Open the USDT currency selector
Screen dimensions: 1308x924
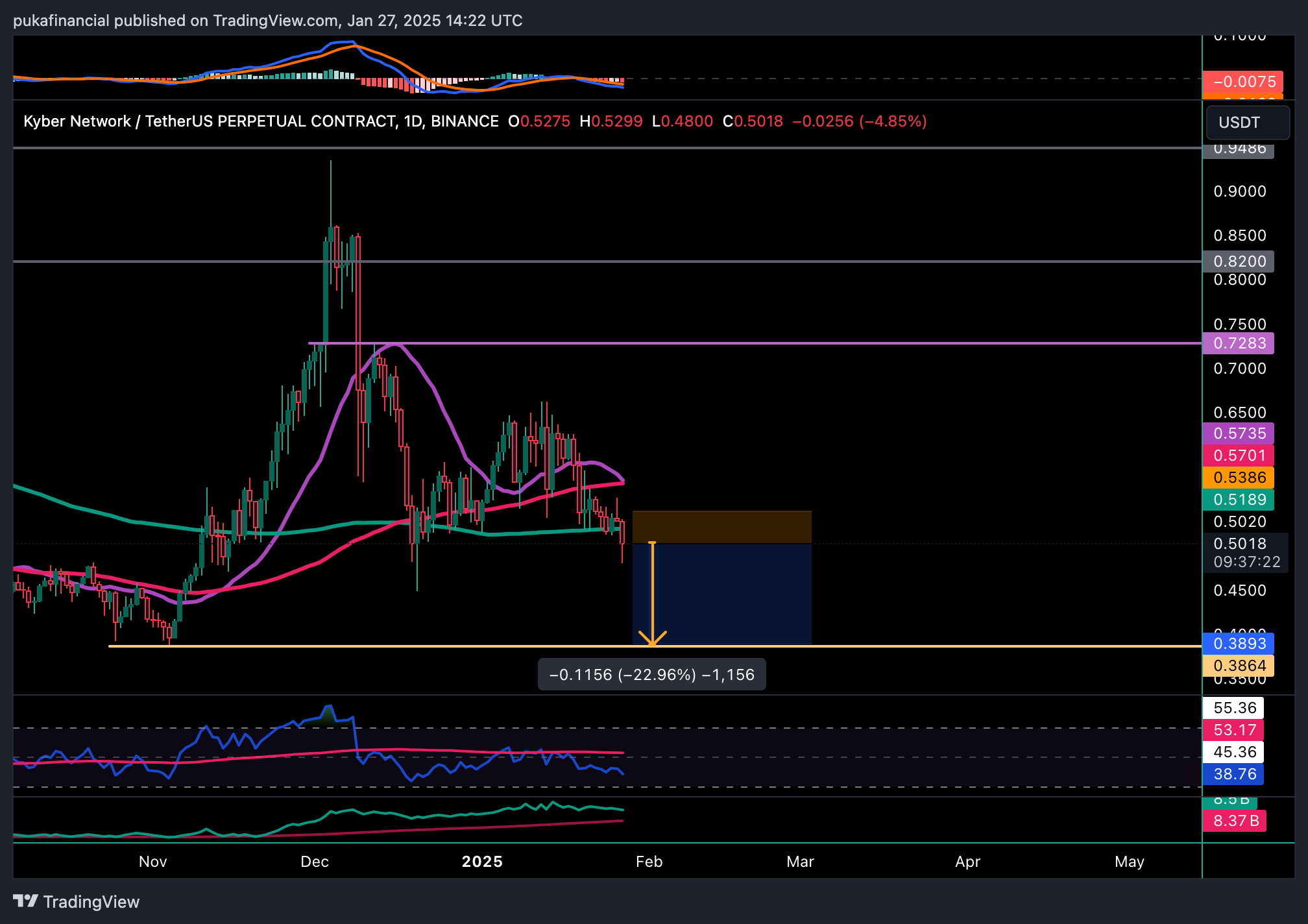(1247, 122)
